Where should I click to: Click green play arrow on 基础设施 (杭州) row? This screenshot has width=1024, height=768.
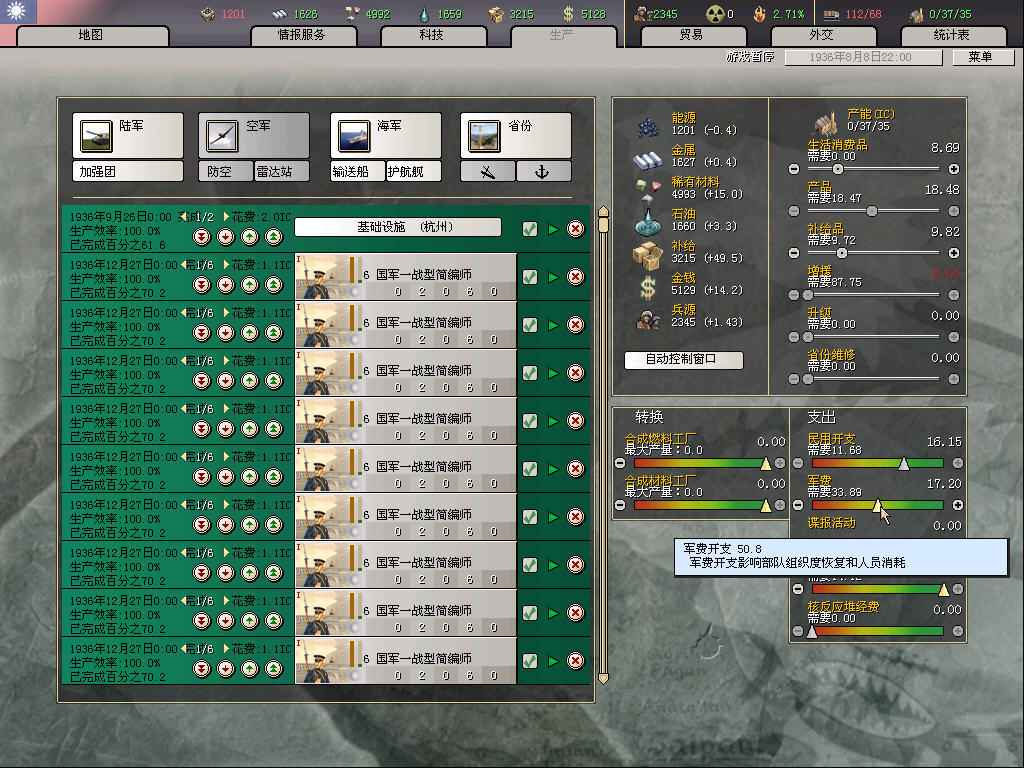553,229
